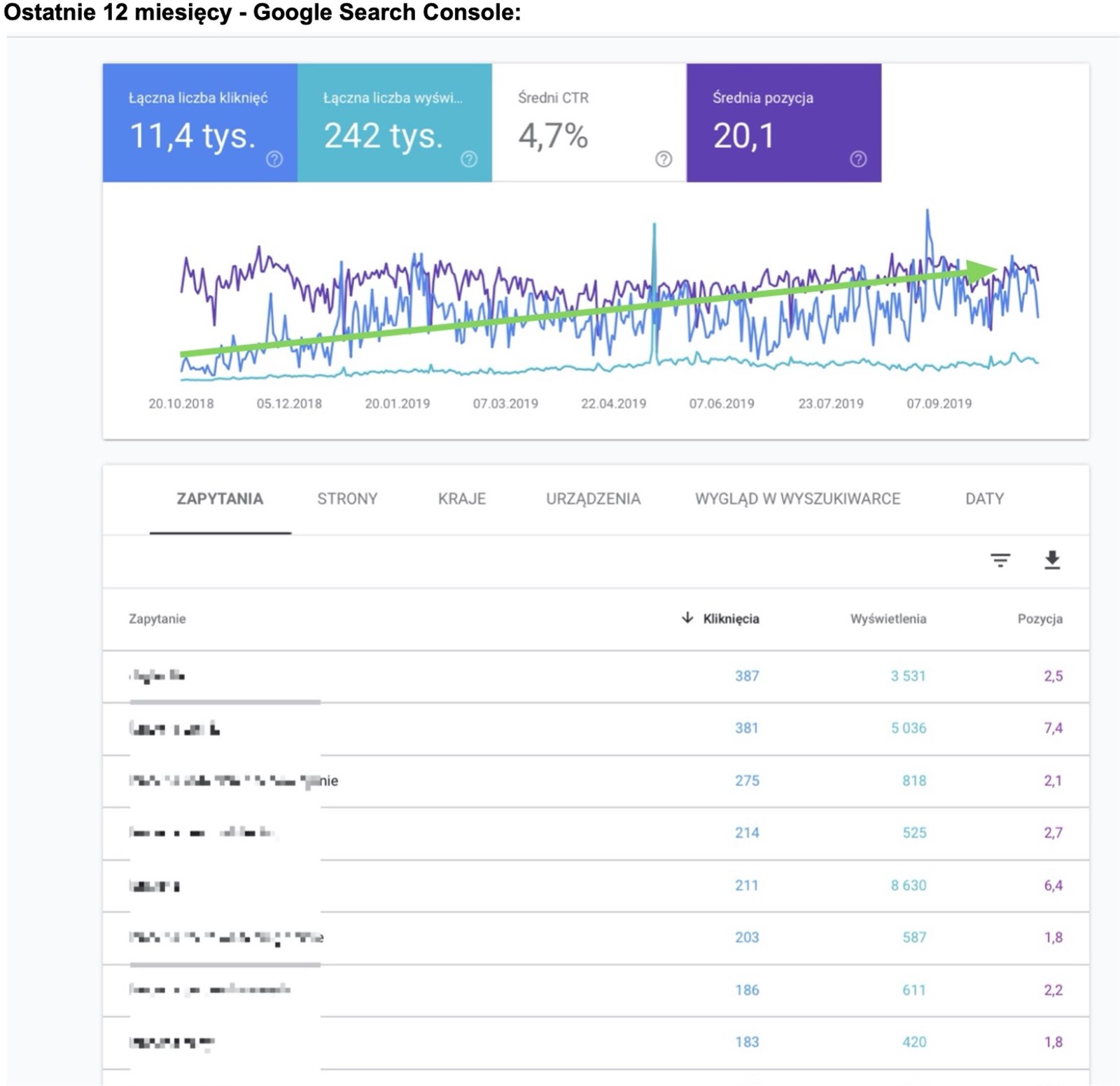Screen dimensions: 1120x1086
Task: Open the URZĄDZENIA tab
Action: coord(593,499)
